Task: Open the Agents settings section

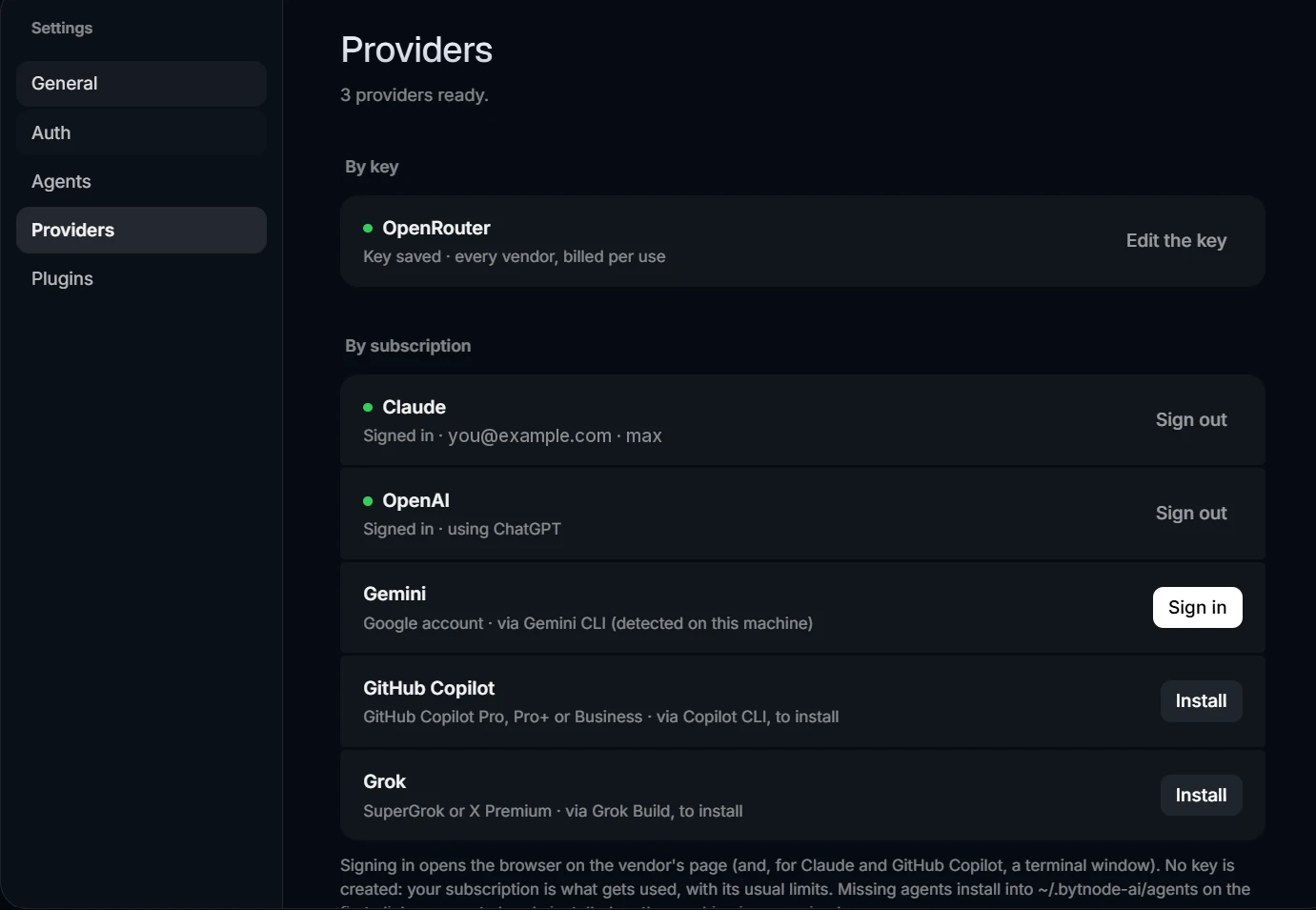Action: tap(141, 181)
